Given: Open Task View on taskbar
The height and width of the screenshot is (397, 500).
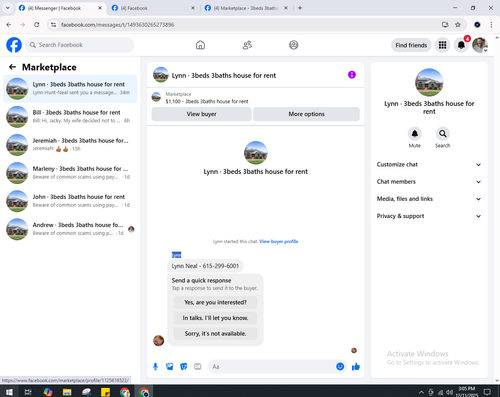Looking at the screenshot, I should [x=28, y=392].
